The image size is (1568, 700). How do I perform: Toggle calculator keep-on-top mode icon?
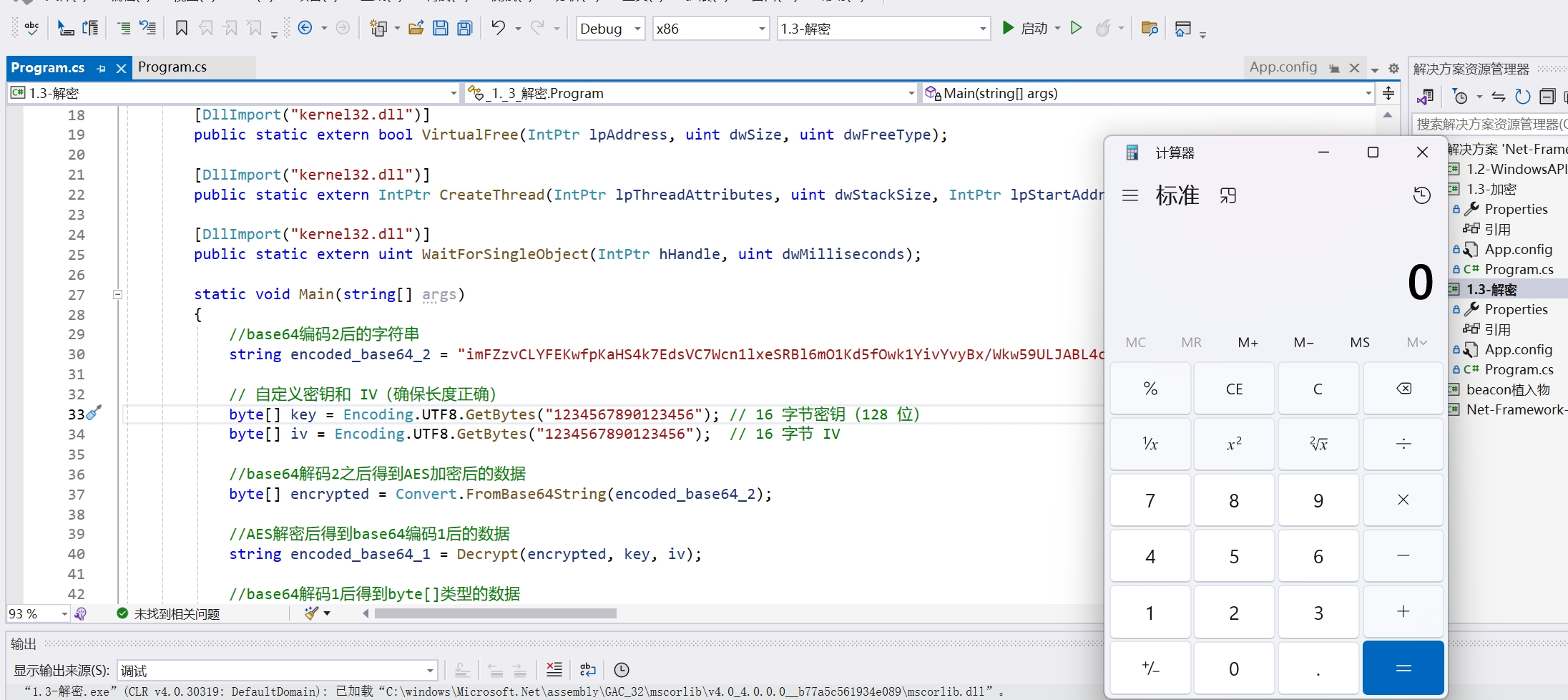(x=1228, y=195)
